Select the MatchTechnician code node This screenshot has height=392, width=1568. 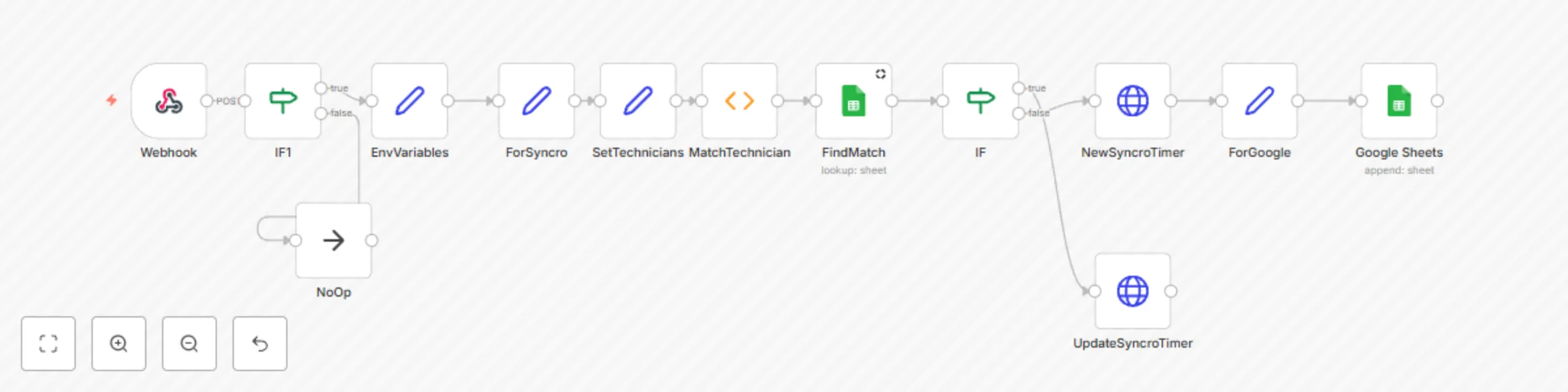click(x=740, y=101)
